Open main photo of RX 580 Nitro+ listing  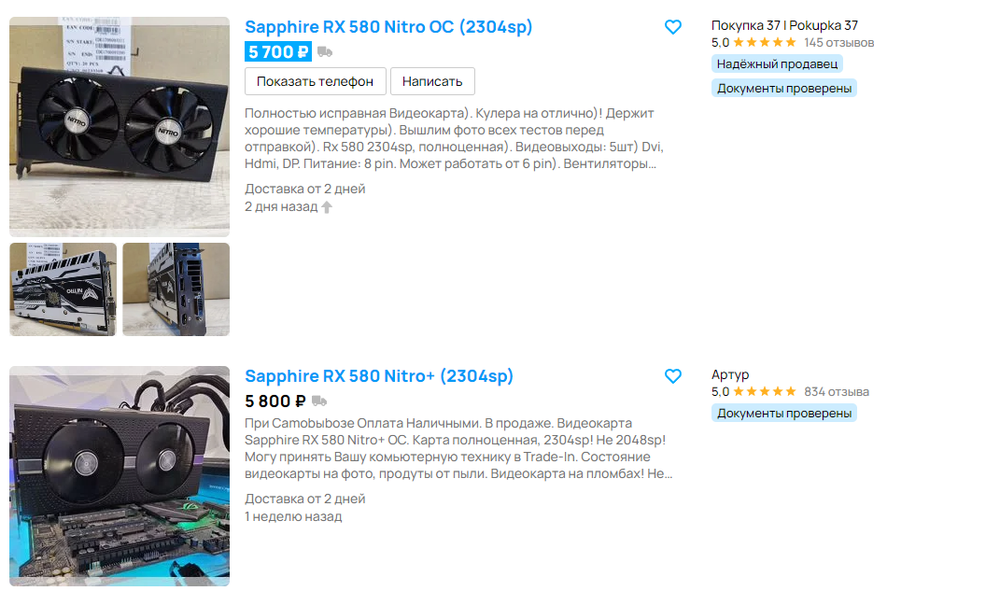click(x=120, y=476)
